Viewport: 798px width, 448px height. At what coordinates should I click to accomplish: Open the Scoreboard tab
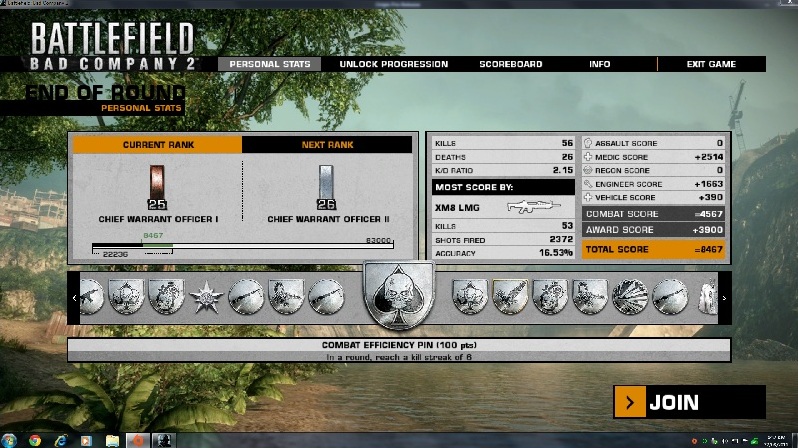point(510,64)
